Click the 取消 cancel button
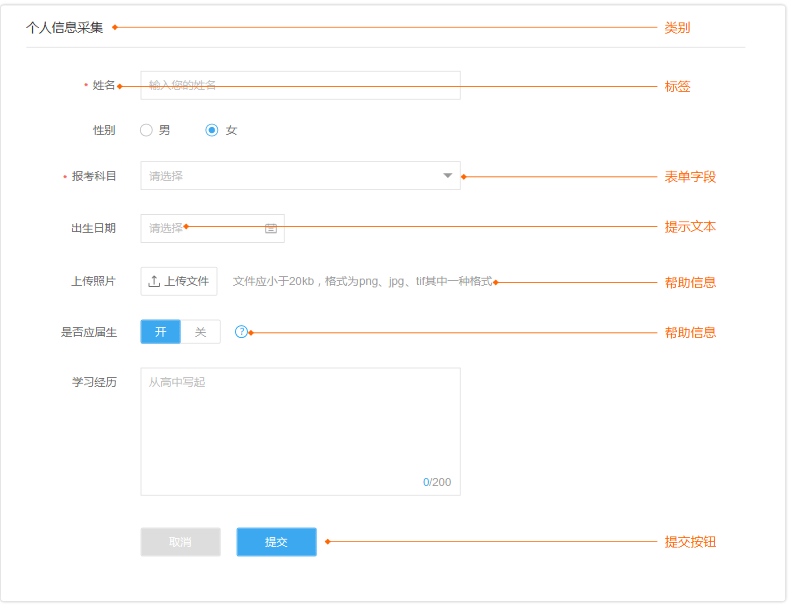The height and width of the screenshot is (605, 790). click(180, 542)
